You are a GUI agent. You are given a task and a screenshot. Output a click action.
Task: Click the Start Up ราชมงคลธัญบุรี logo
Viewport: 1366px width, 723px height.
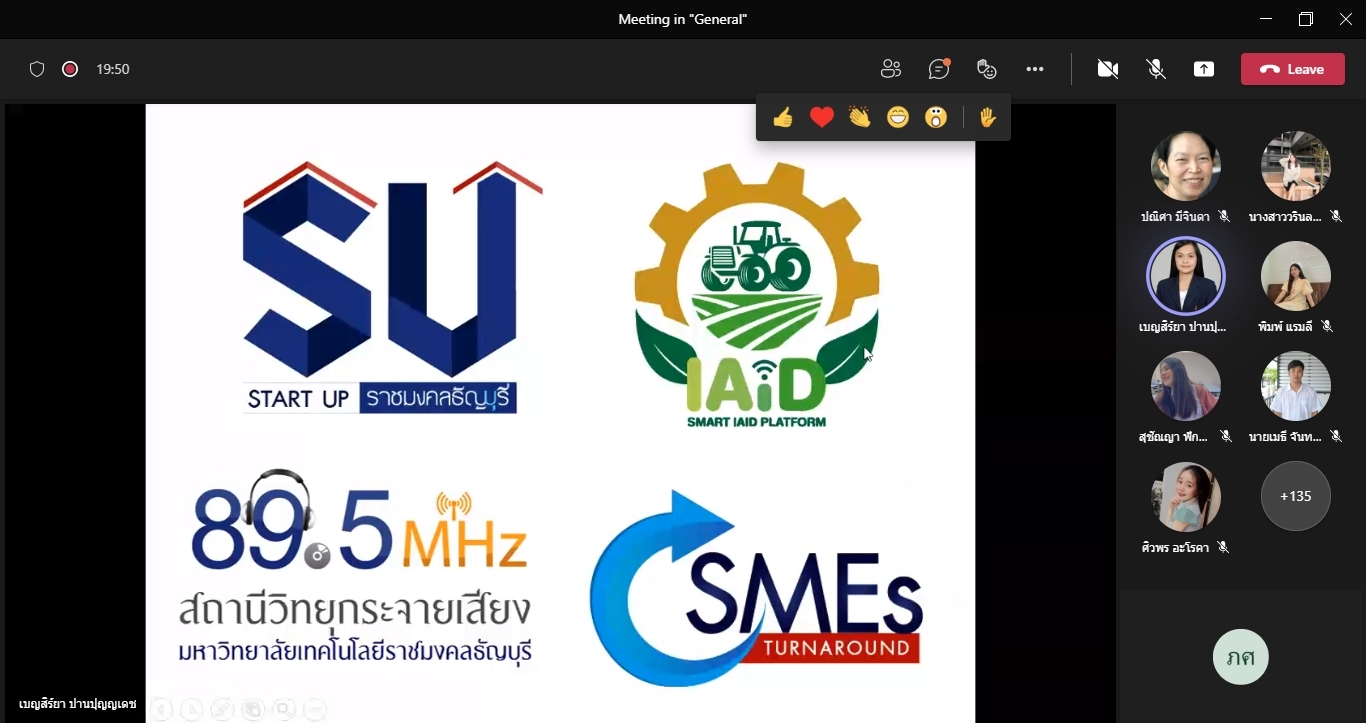392,287
